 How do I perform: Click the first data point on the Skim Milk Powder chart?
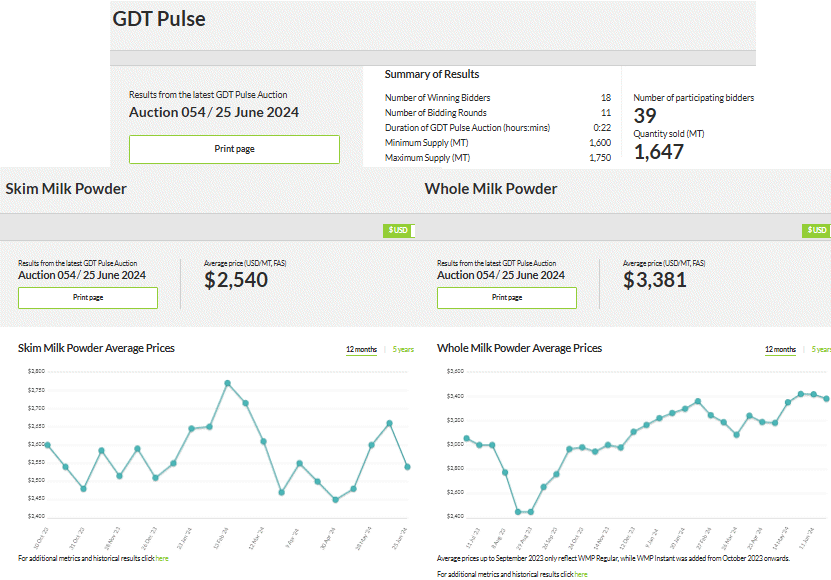pyautogui.click(x=48, y=445)
